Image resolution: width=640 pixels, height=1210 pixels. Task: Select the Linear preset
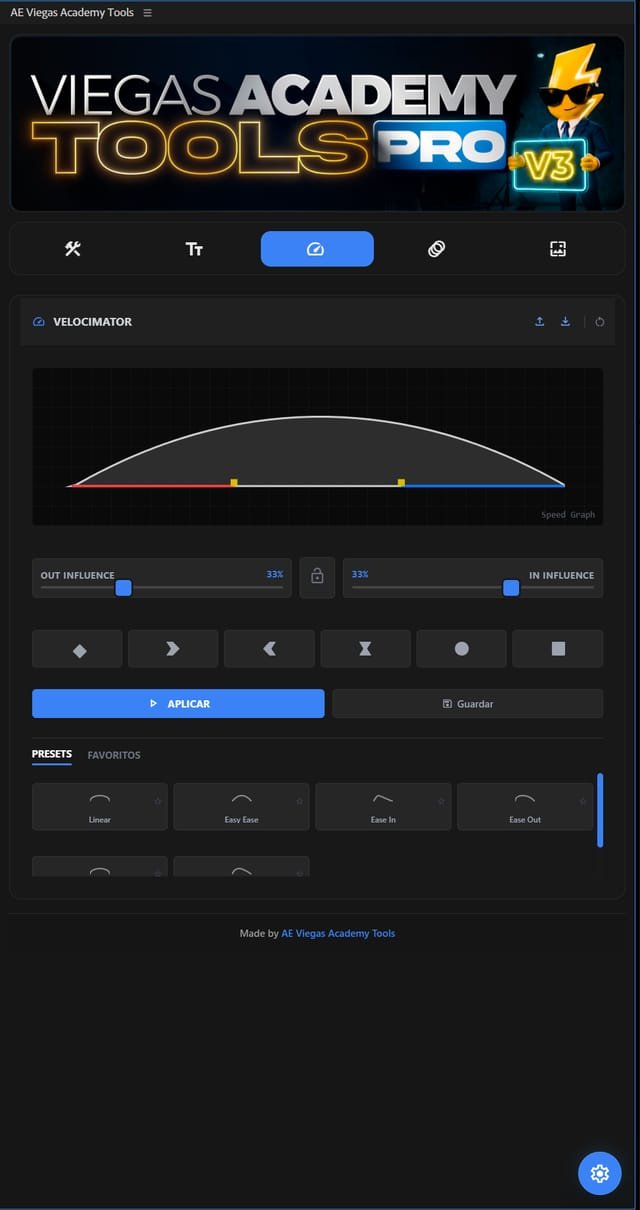coord(99,807)
